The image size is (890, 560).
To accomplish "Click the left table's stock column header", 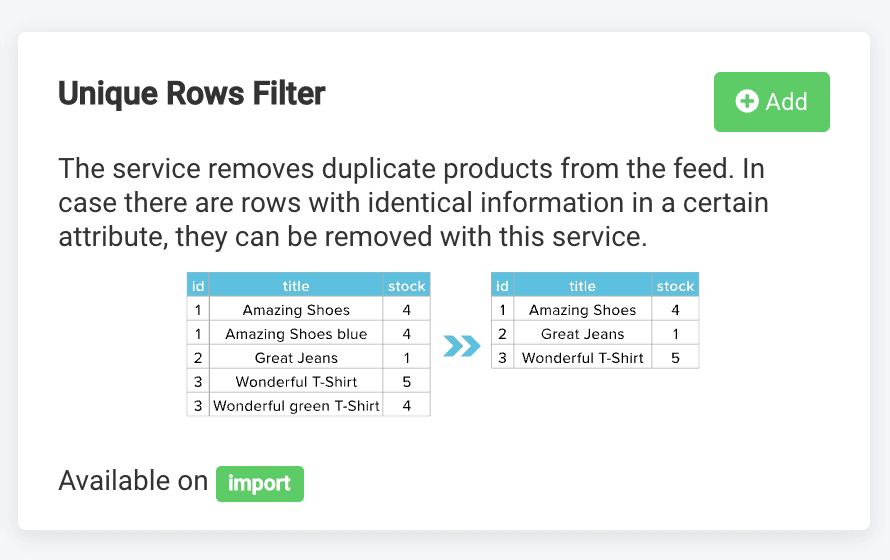I will [x=407, y=286].
